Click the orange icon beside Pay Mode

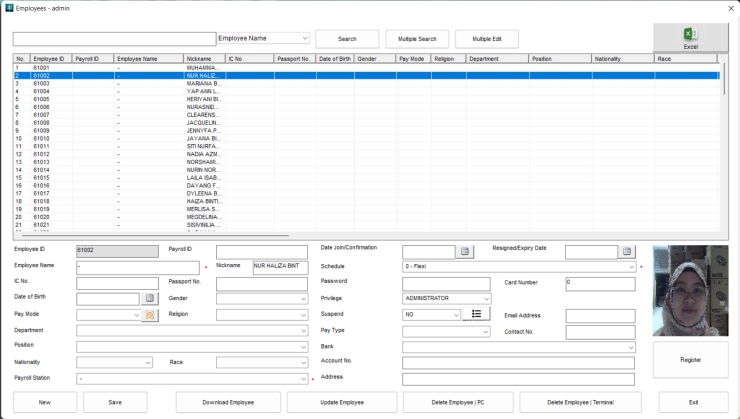point(151,314)
